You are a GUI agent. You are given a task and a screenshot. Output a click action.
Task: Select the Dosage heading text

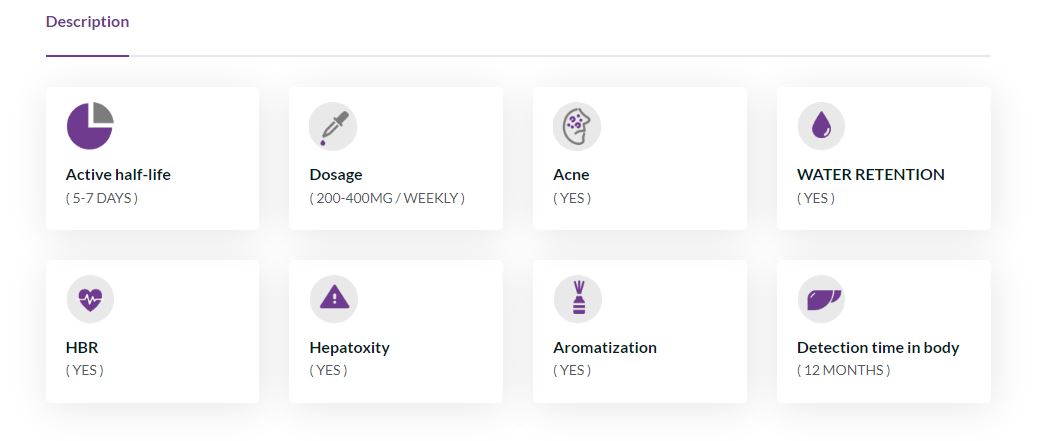pos(336,175)
